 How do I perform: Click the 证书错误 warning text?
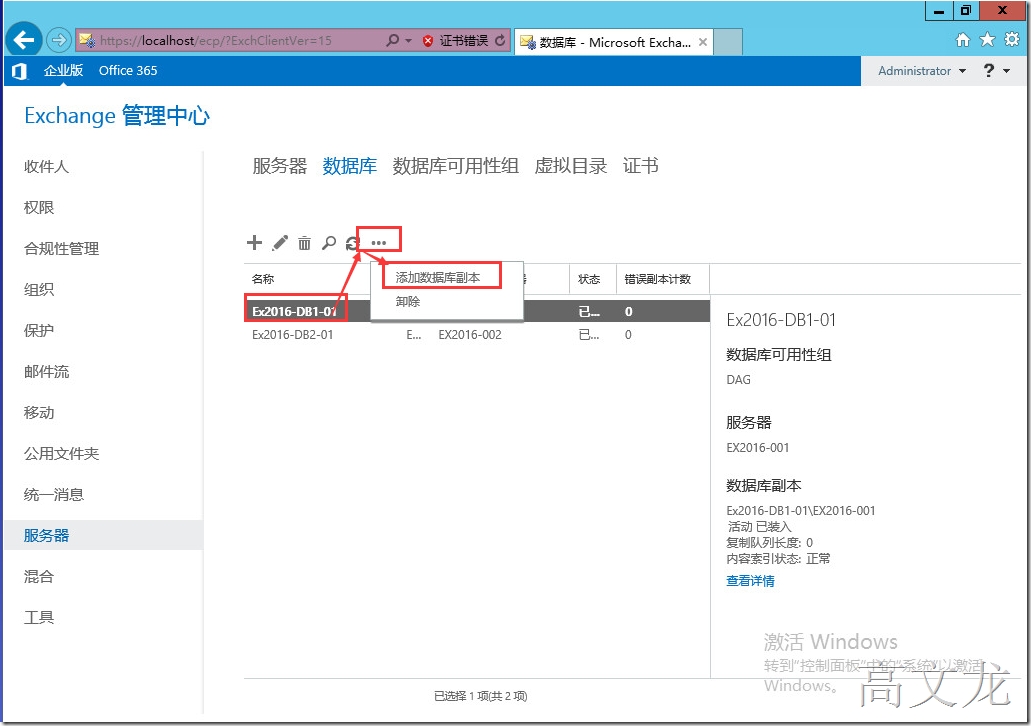pos(464,41)
